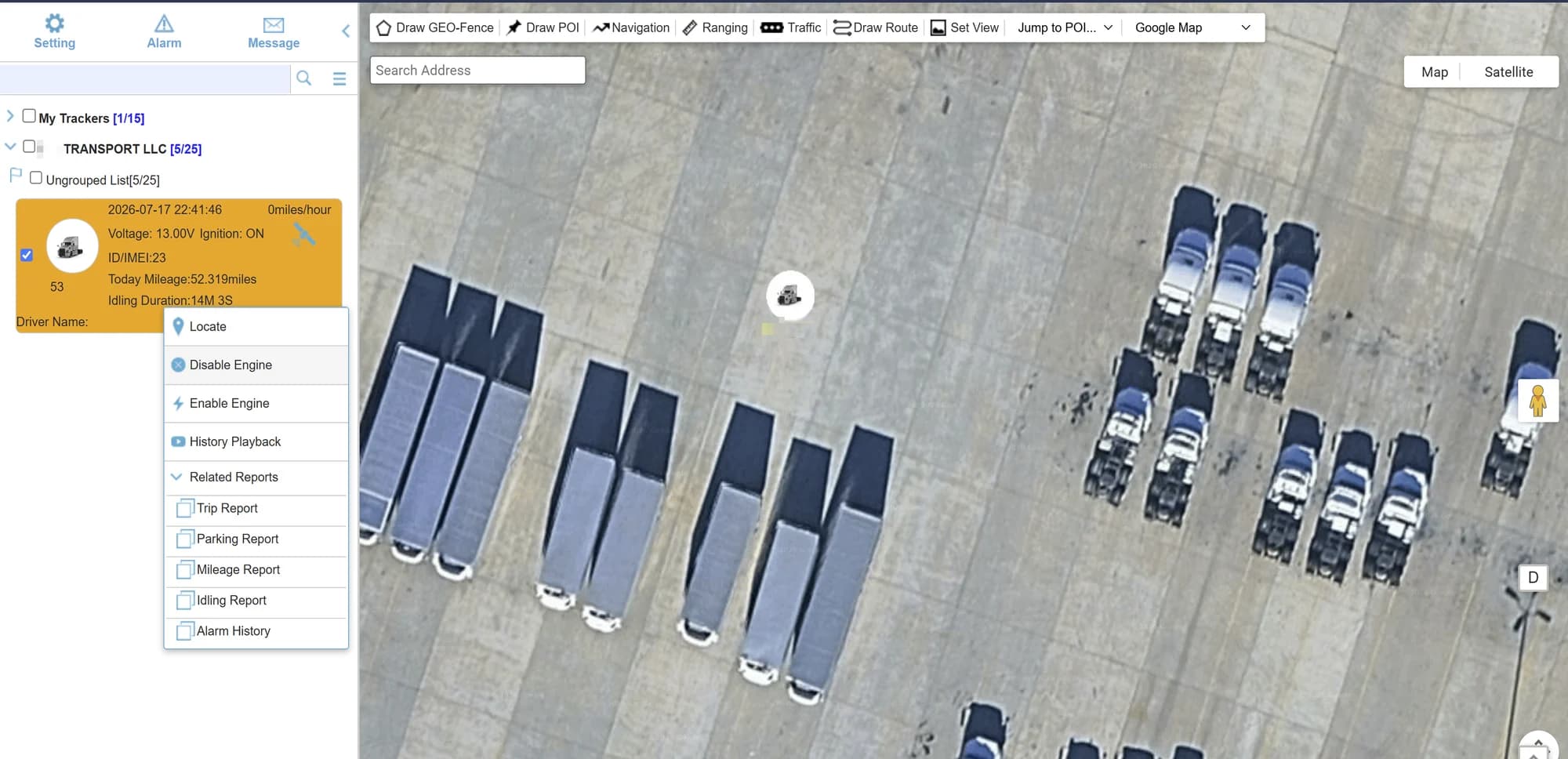Collapse the TRANSPORT LLC group

pos(10,146)
